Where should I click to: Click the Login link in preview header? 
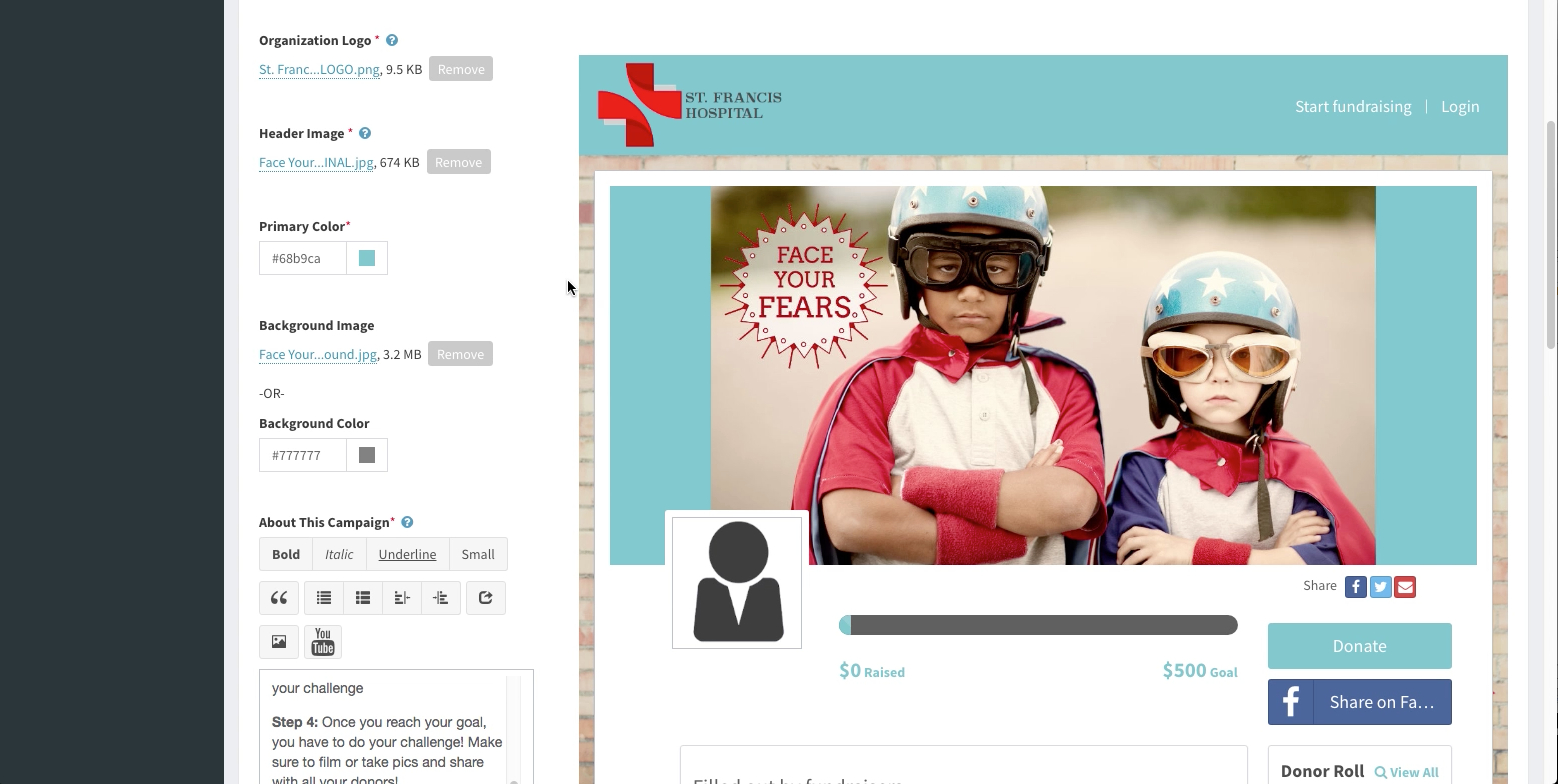[1460, 106]
